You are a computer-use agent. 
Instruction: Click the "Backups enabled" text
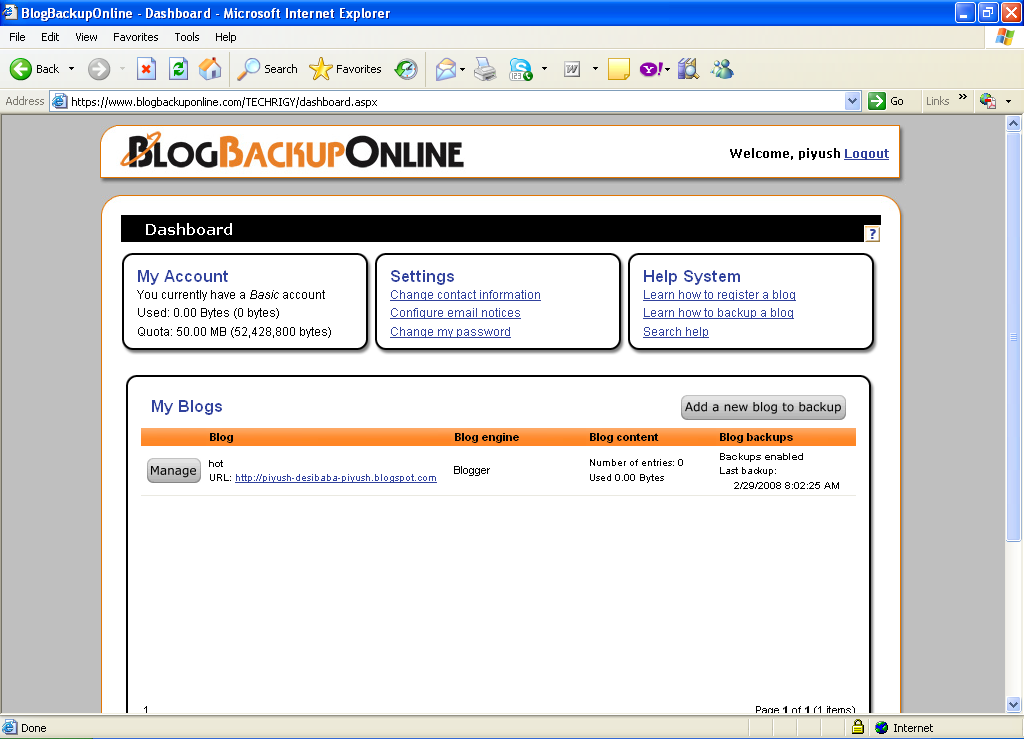761,456
